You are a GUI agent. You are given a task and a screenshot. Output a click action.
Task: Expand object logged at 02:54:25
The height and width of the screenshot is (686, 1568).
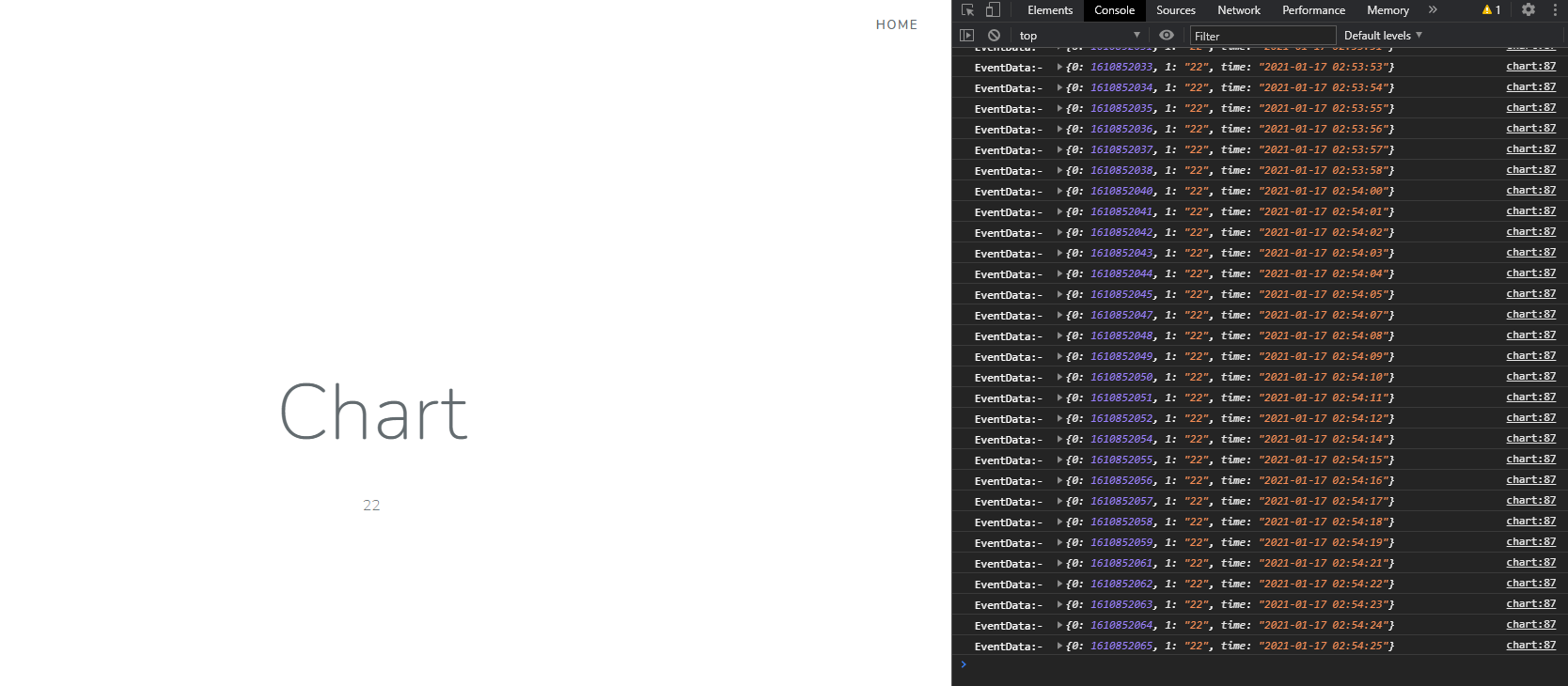[x=1059, y=647]
